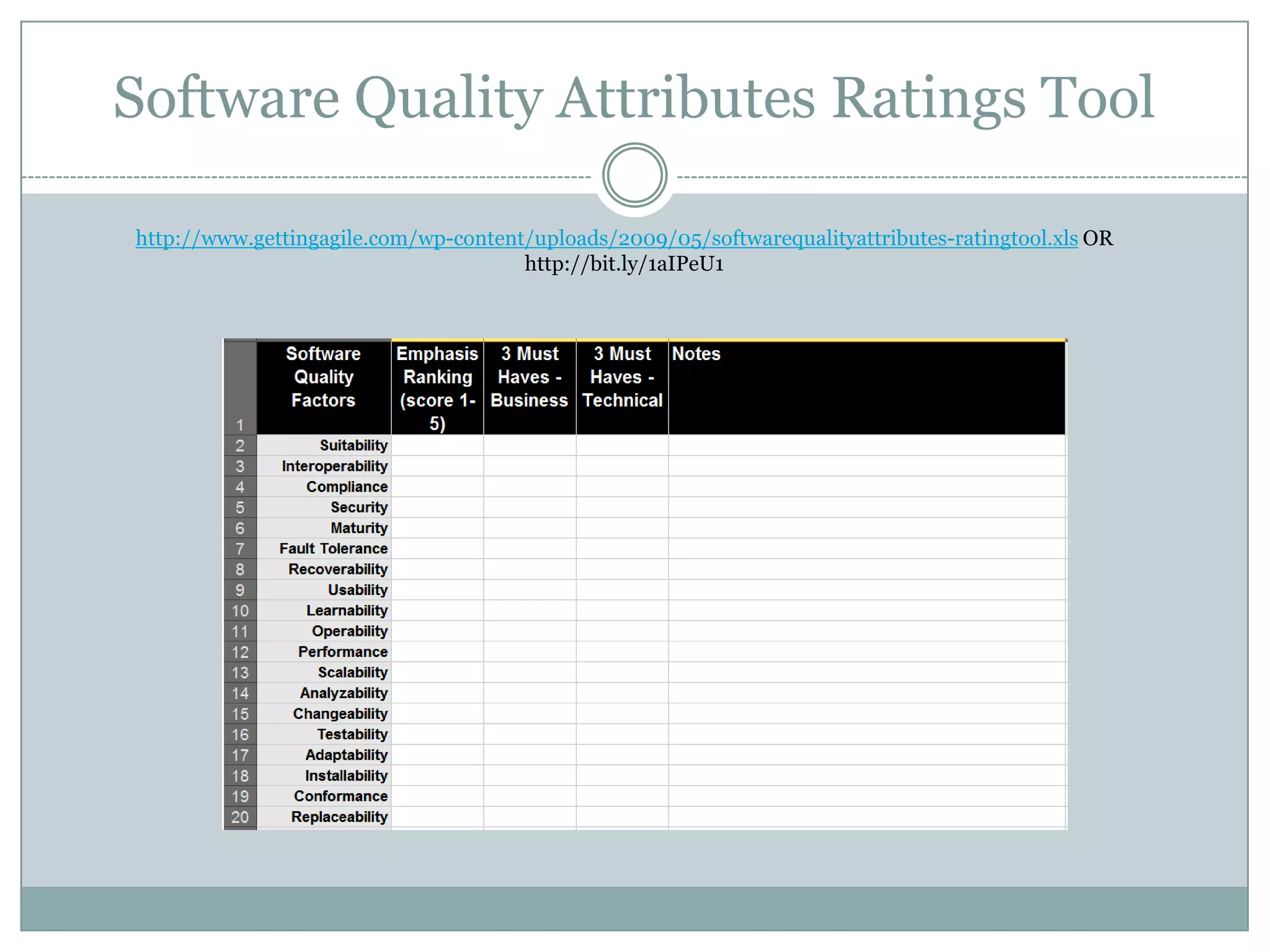
Task: Select spreadsheet row number 2
Action: (x=240, y=446)
